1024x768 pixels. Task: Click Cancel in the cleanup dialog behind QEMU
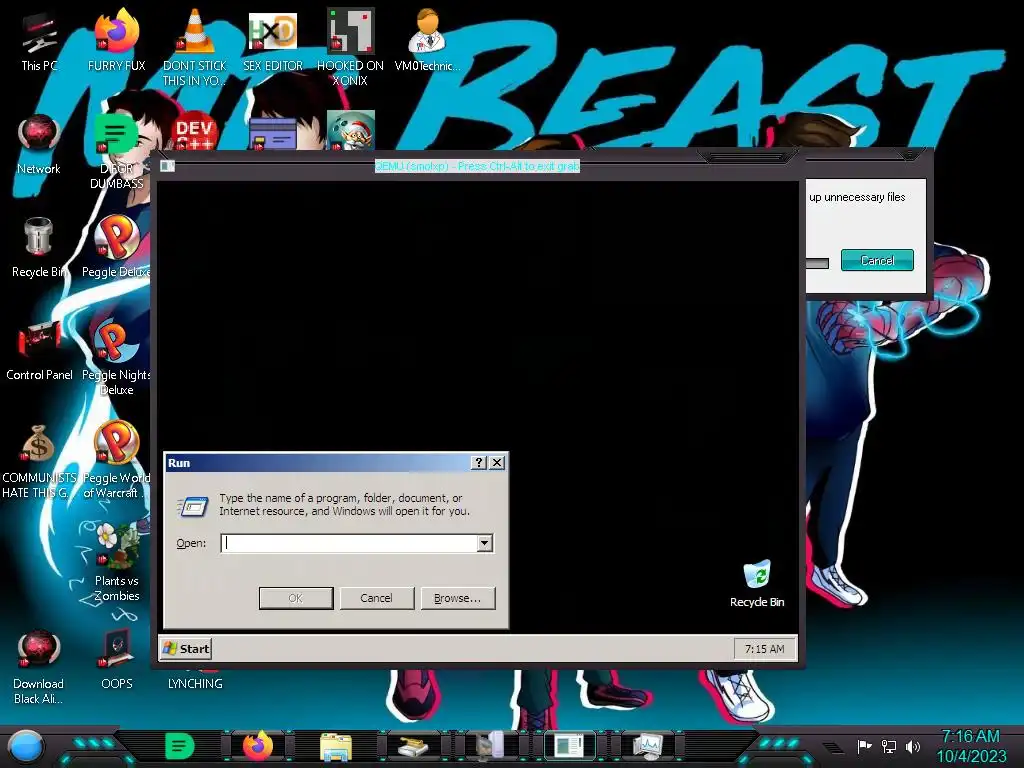[x=877, y=260]
